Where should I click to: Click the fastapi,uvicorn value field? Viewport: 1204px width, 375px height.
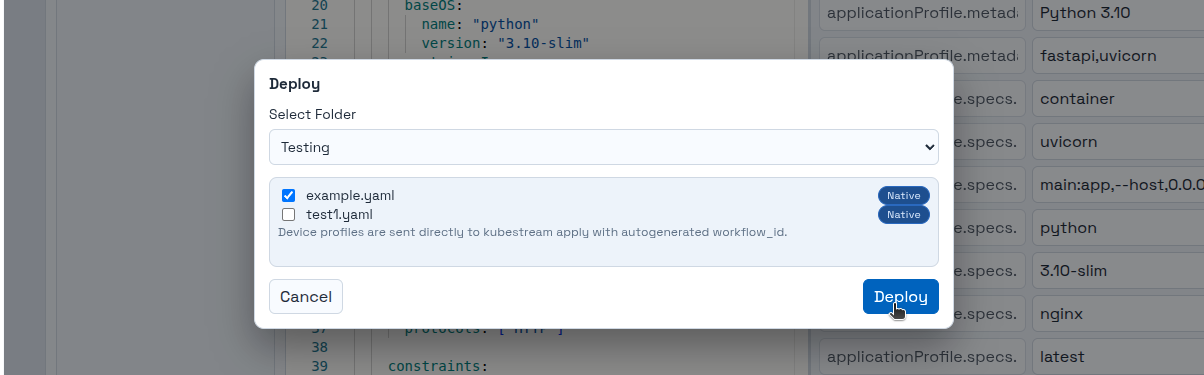click(1118, 56)
